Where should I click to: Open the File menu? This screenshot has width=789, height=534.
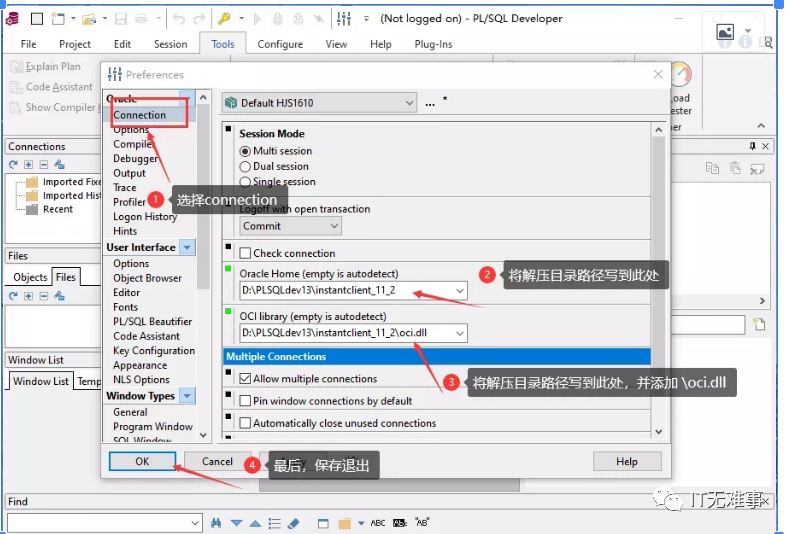pos(28,44)
